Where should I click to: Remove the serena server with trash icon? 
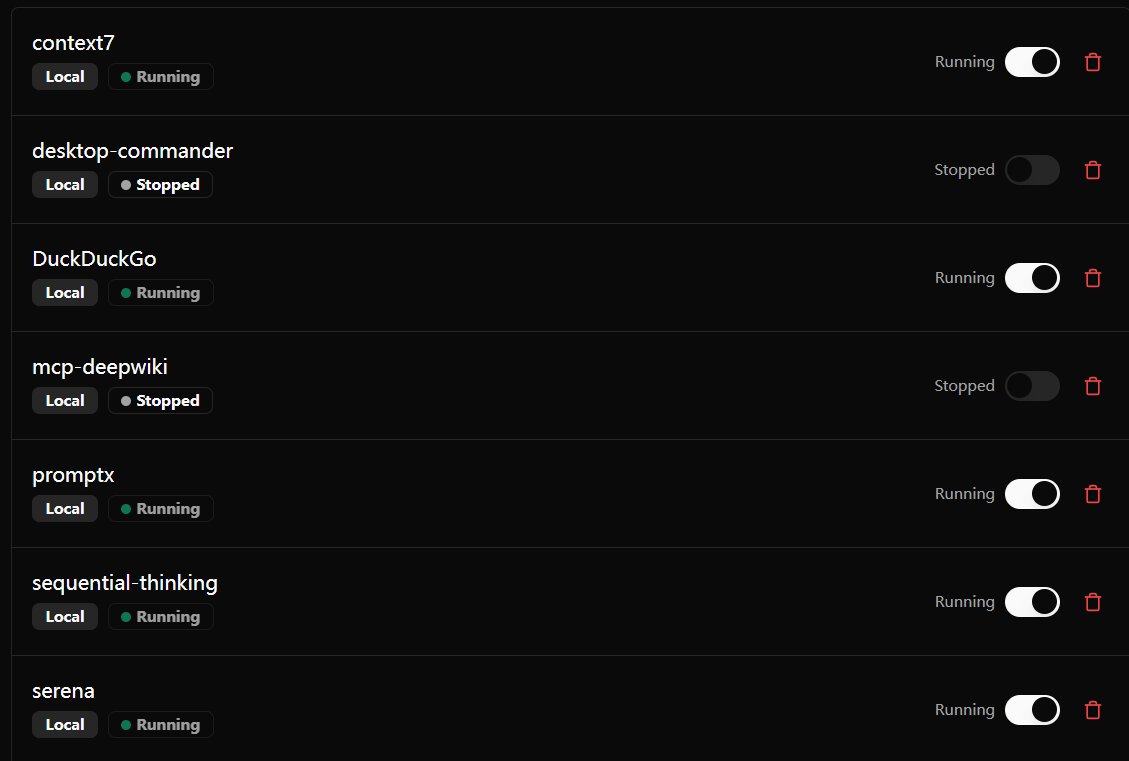[1092, 710]
